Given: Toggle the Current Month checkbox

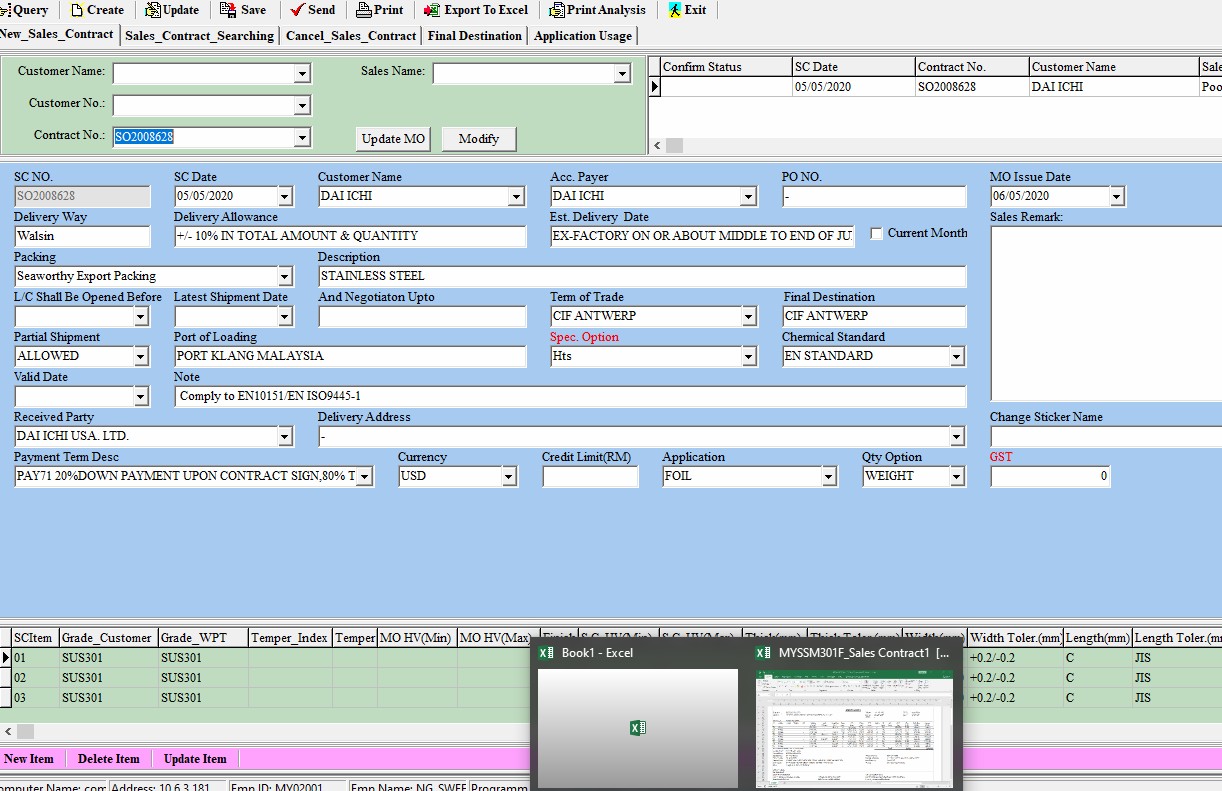Looking at the screenshot, I should click(877, 233).
